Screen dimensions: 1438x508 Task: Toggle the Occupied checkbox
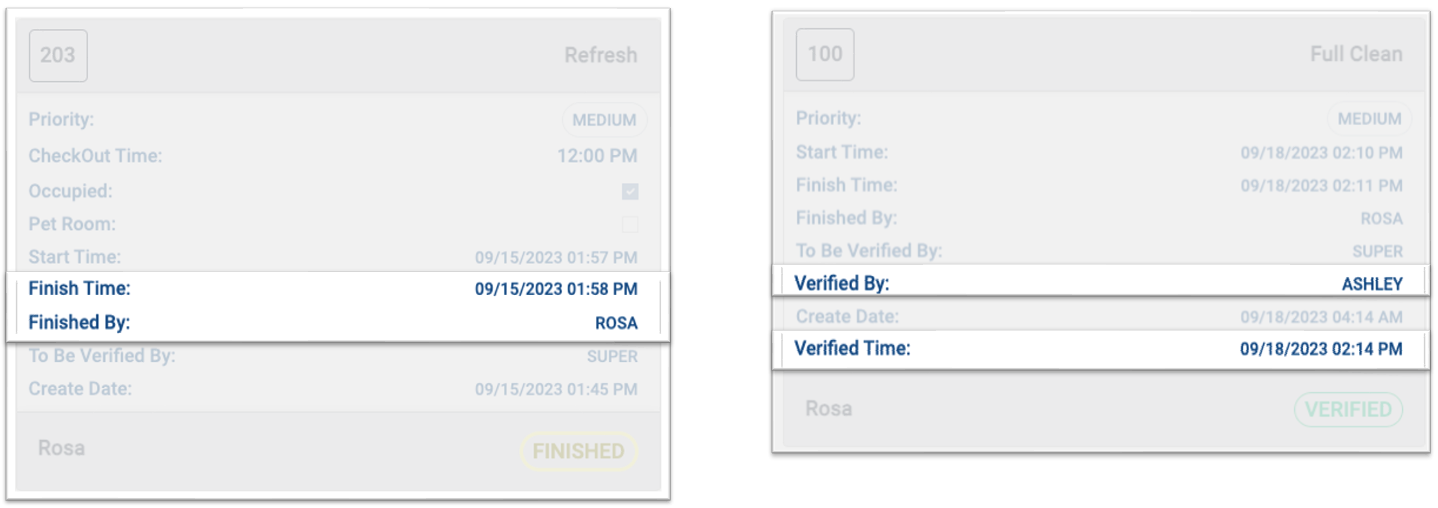point(630,191)
